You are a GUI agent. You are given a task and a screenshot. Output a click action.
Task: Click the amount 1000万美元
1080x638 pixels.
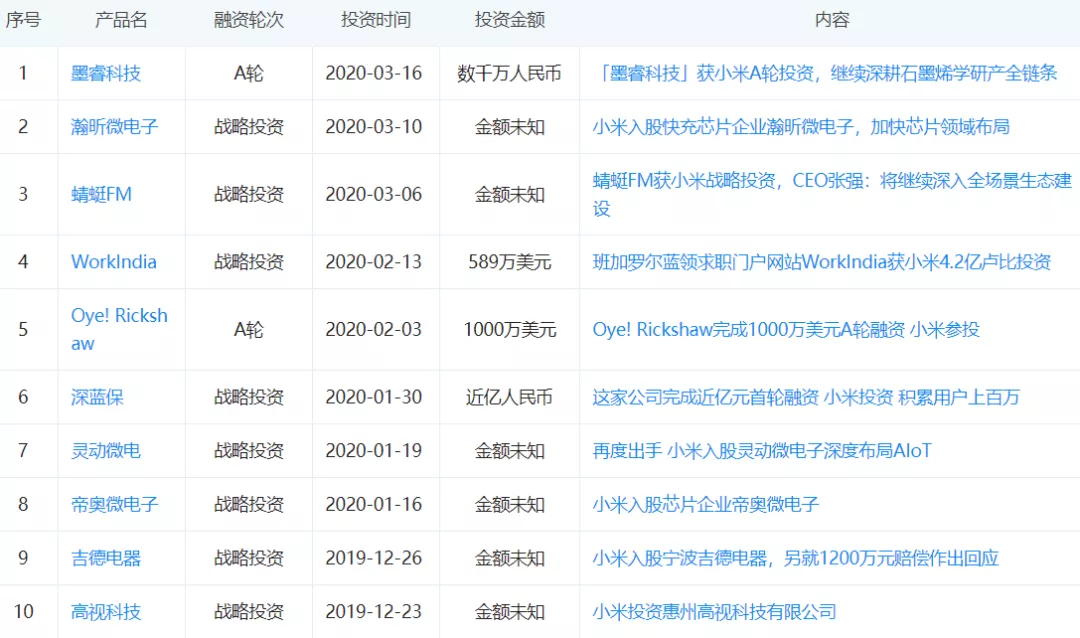coord(510,329)
